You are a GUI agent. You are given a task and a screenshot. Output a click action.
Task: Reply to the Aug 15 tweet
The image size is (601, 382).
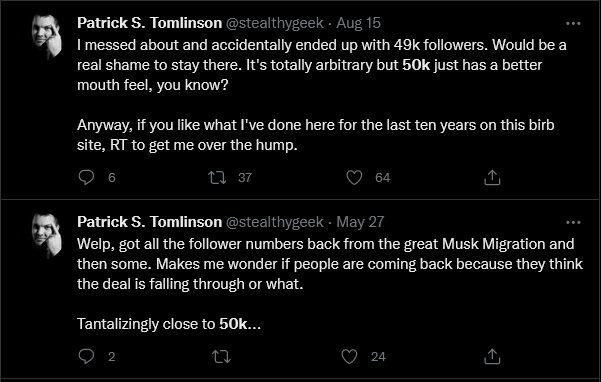[86, 177]
